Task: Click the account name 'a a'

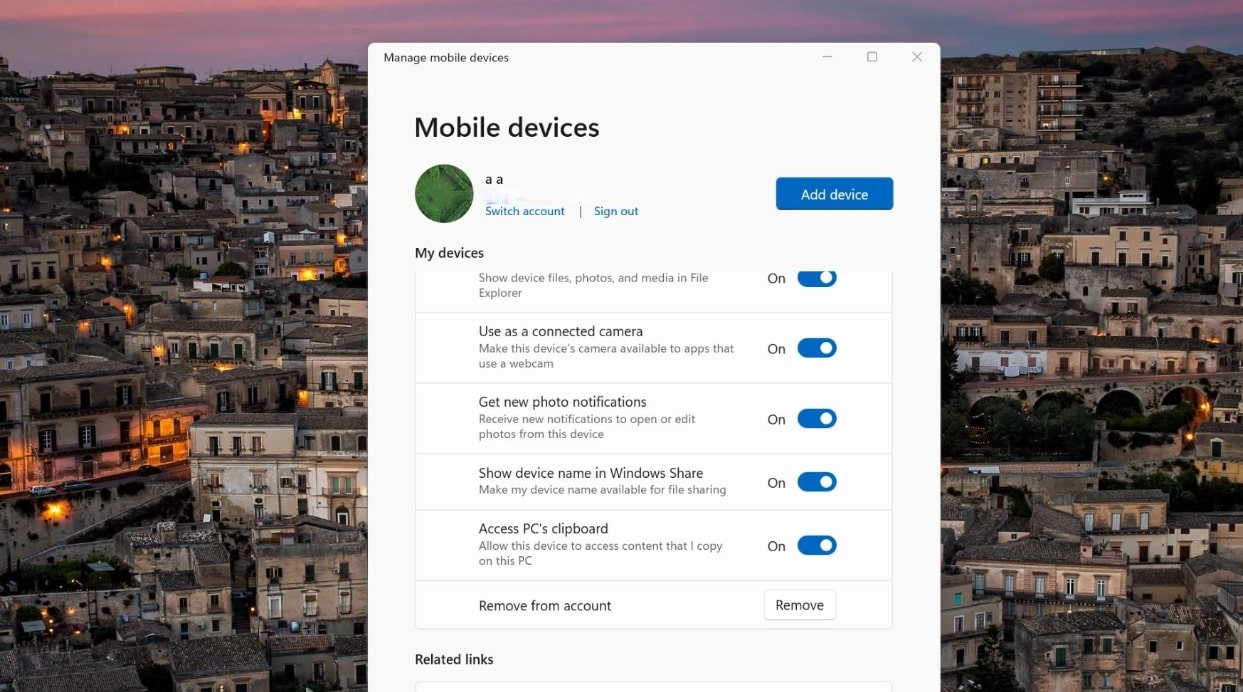Action: click(494, 180)
